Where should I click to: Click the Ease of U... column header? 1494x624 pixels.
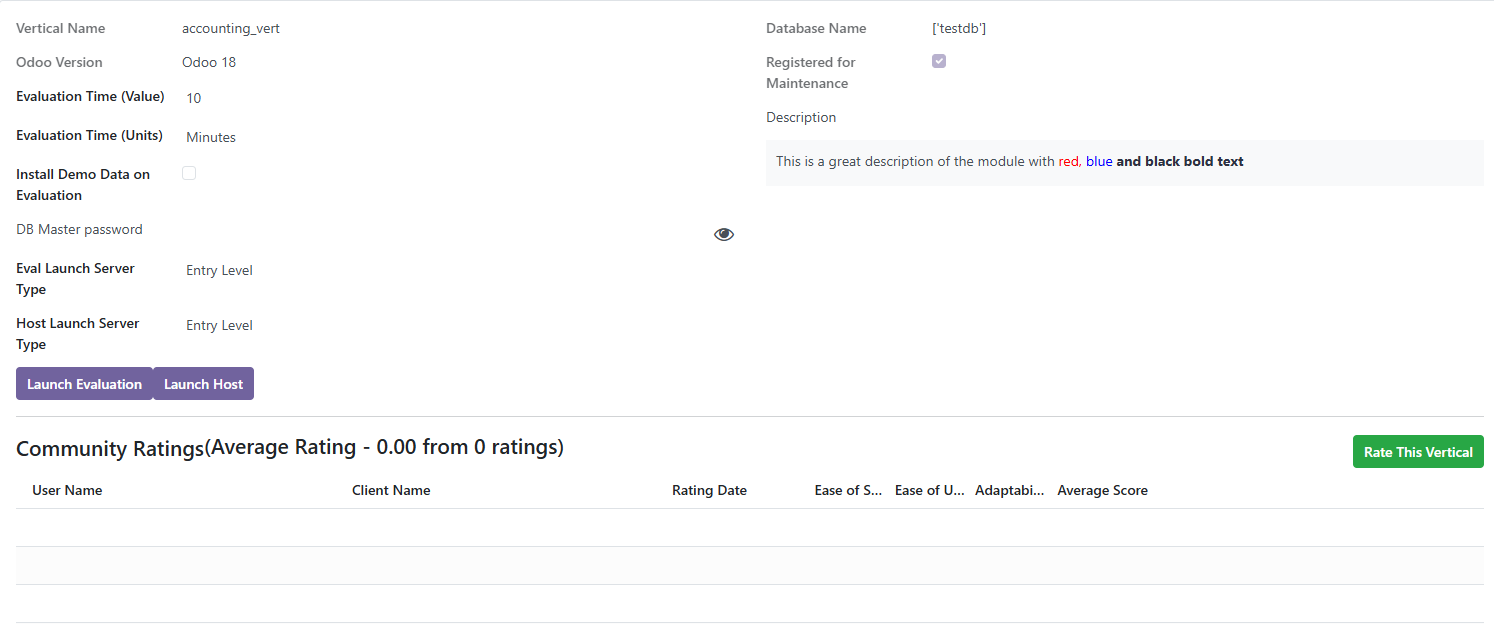(930, 490)
